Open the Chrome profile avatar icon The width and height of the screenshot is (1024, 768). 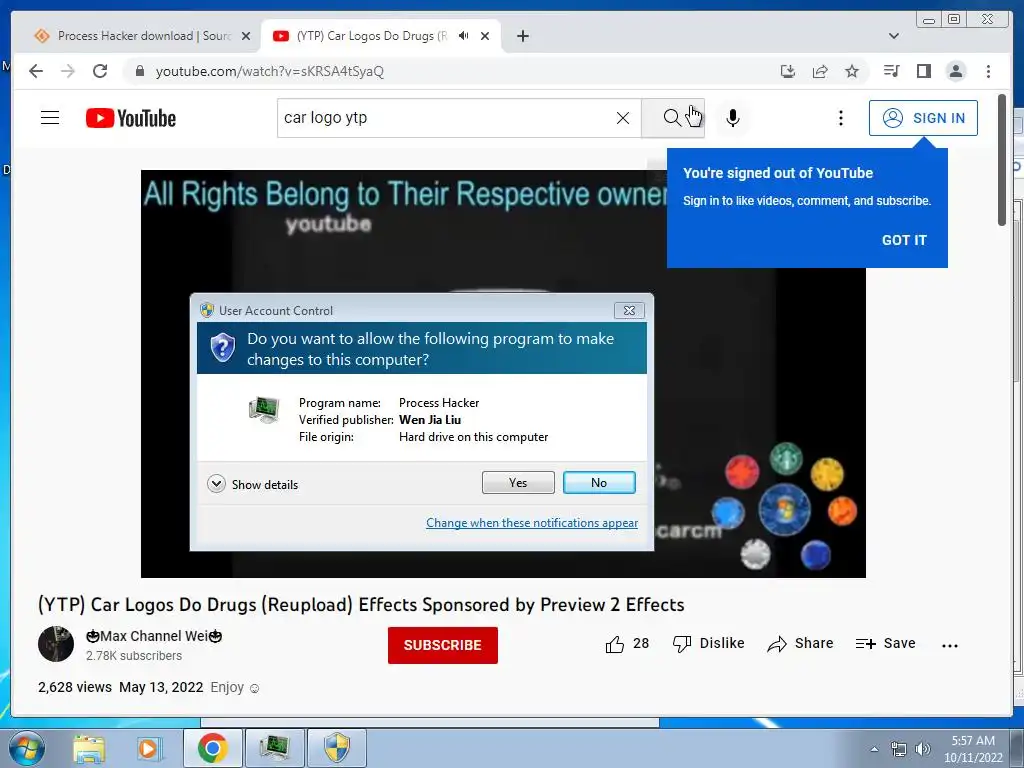[x=956, y=71]
